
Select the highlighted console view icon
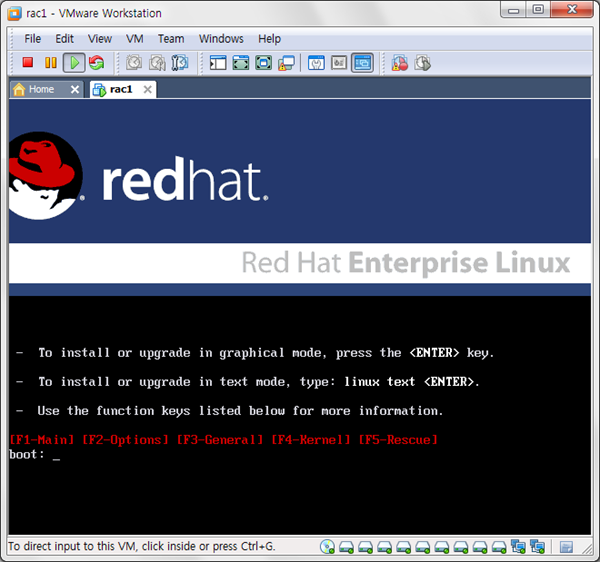[x=362, y=63]
